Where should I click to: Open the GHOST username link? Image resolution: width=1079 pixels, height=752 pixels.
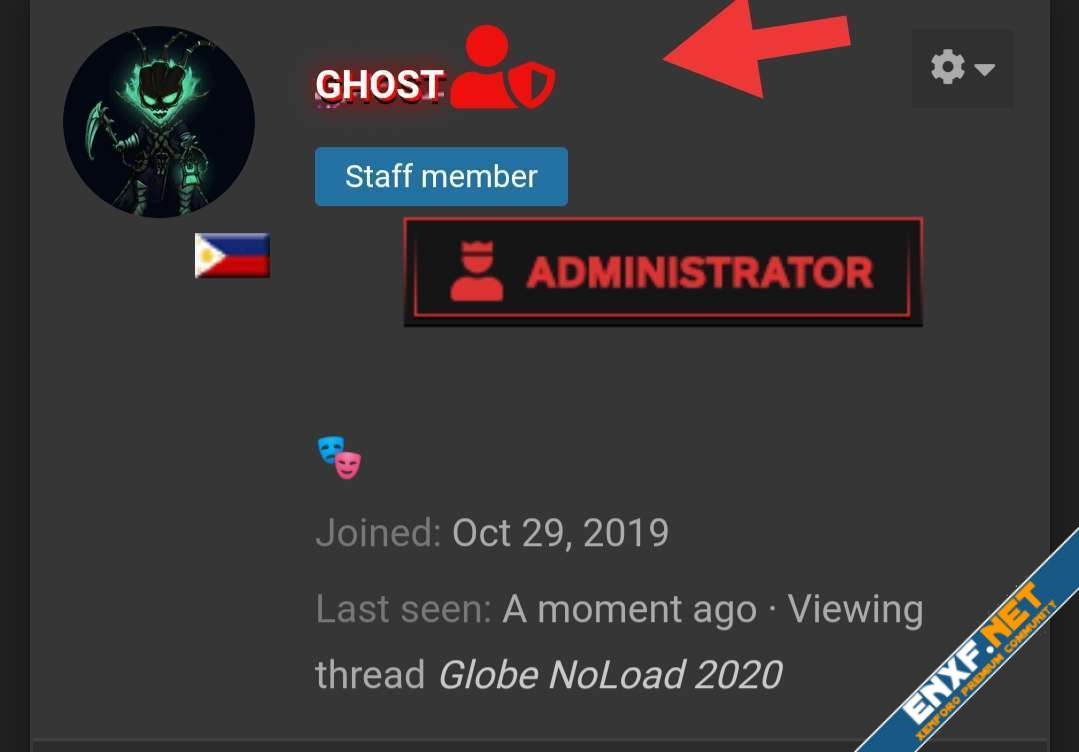tap(379, 85)
